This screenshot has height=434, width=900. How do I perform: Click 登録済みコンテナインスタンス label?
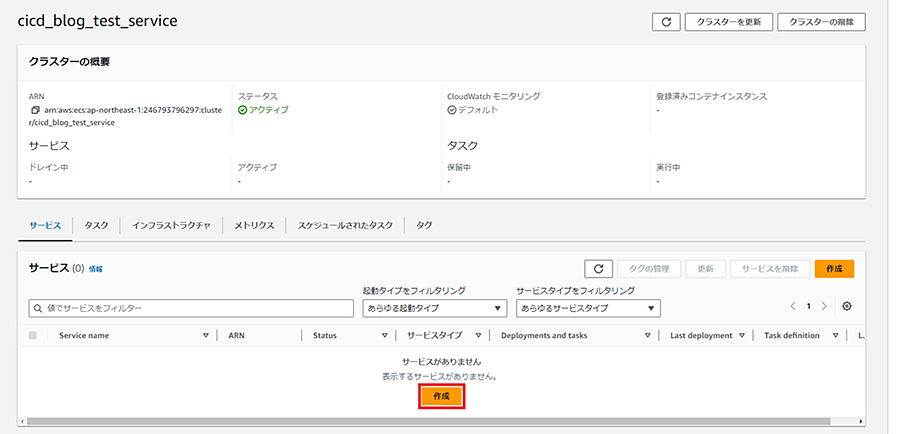click(x=712, y=96)
